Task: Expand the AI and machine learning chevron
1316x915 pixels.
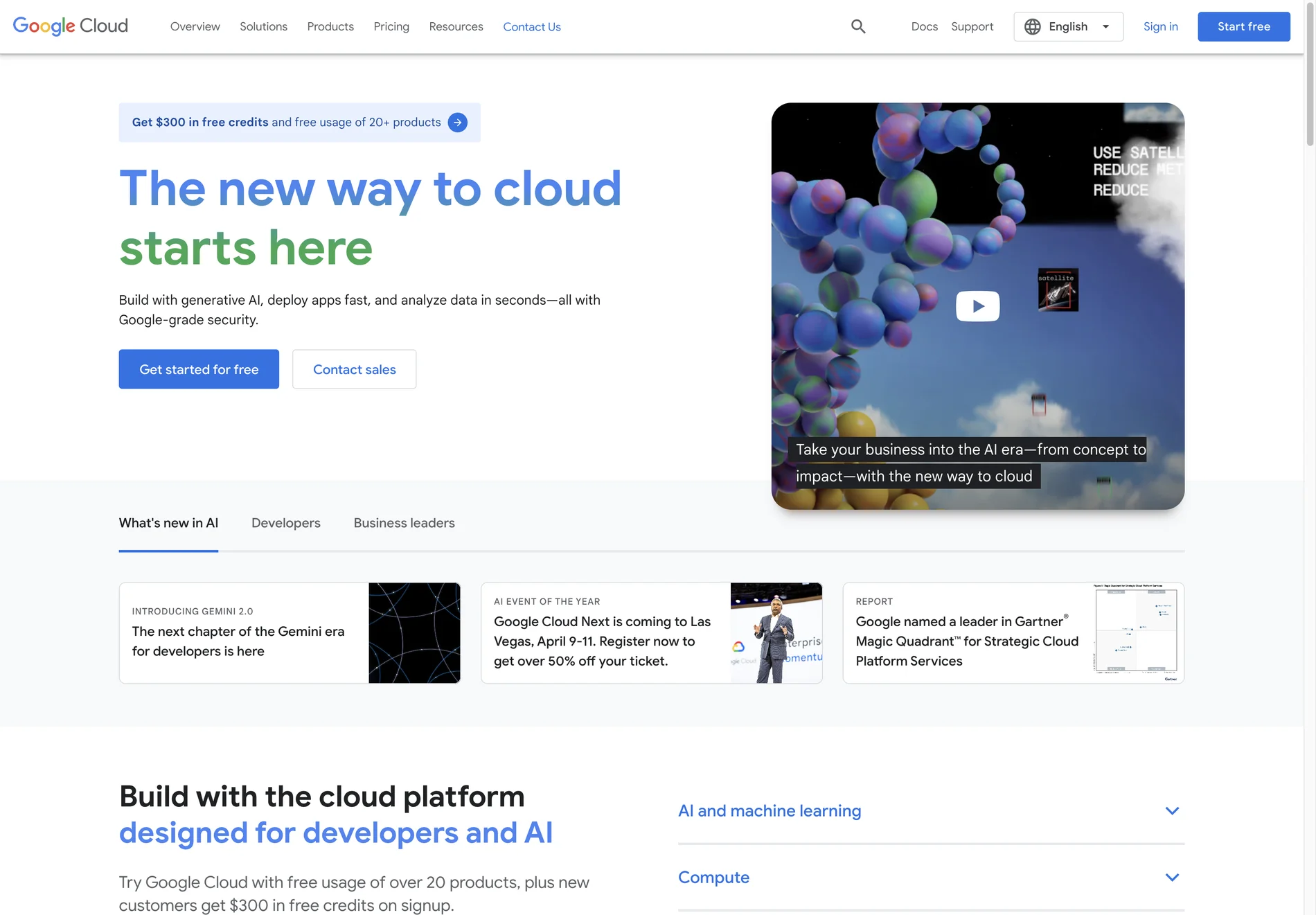Action: coord(1172,810)
